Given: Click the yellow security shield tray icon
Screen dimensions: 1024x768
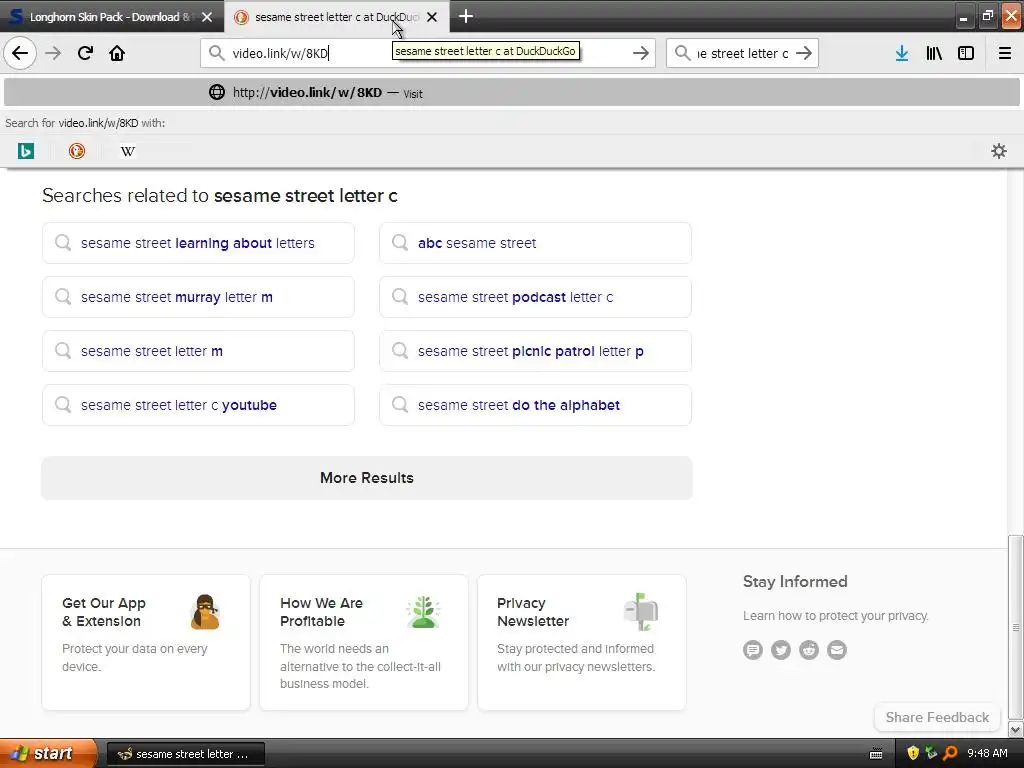Looking at the screenshot, I should [913, 753].
